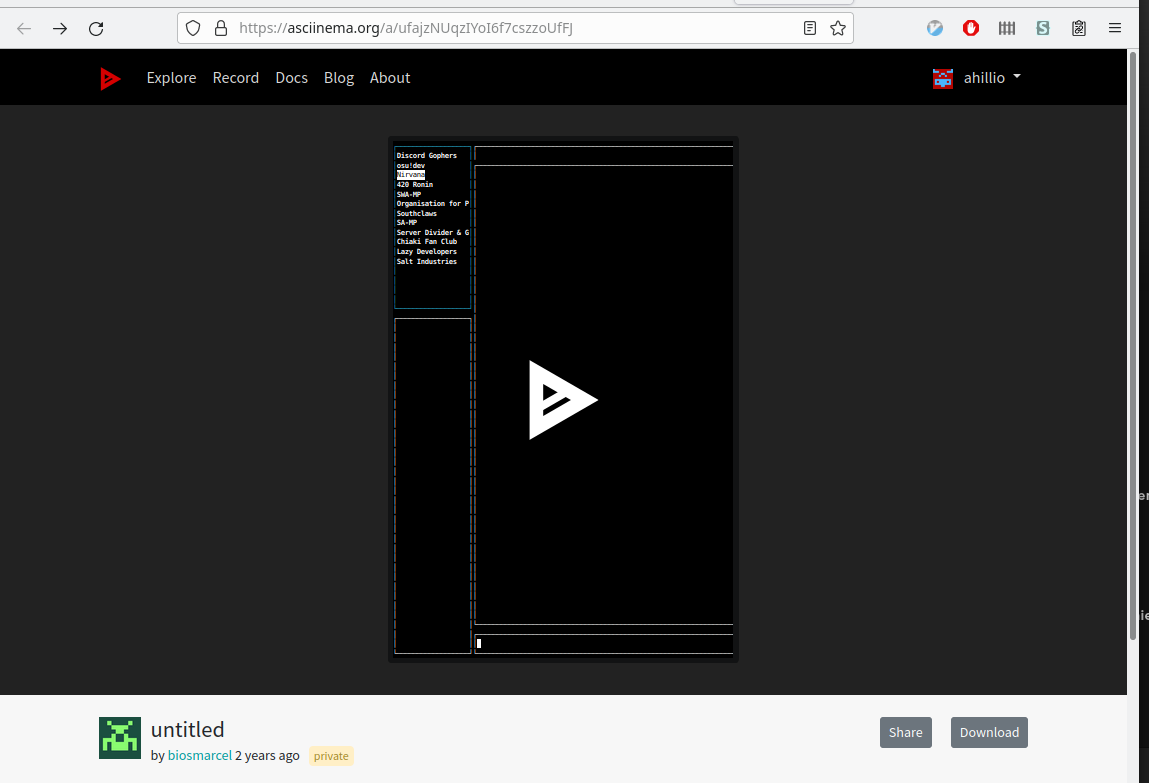1149x783 pixels.
Task: Click the green S extension icon
Action: (x=1042, y=28)
